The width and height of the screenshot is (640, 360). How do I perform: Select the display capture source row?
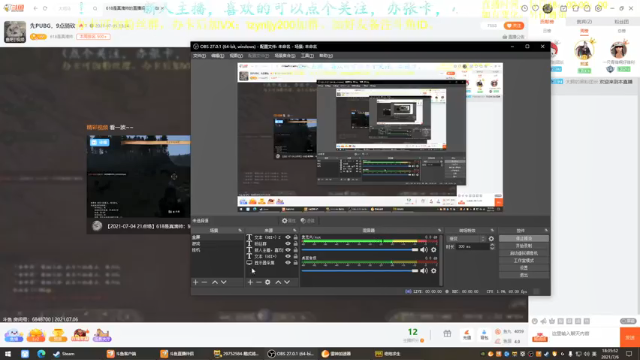[x=272, y=263]
